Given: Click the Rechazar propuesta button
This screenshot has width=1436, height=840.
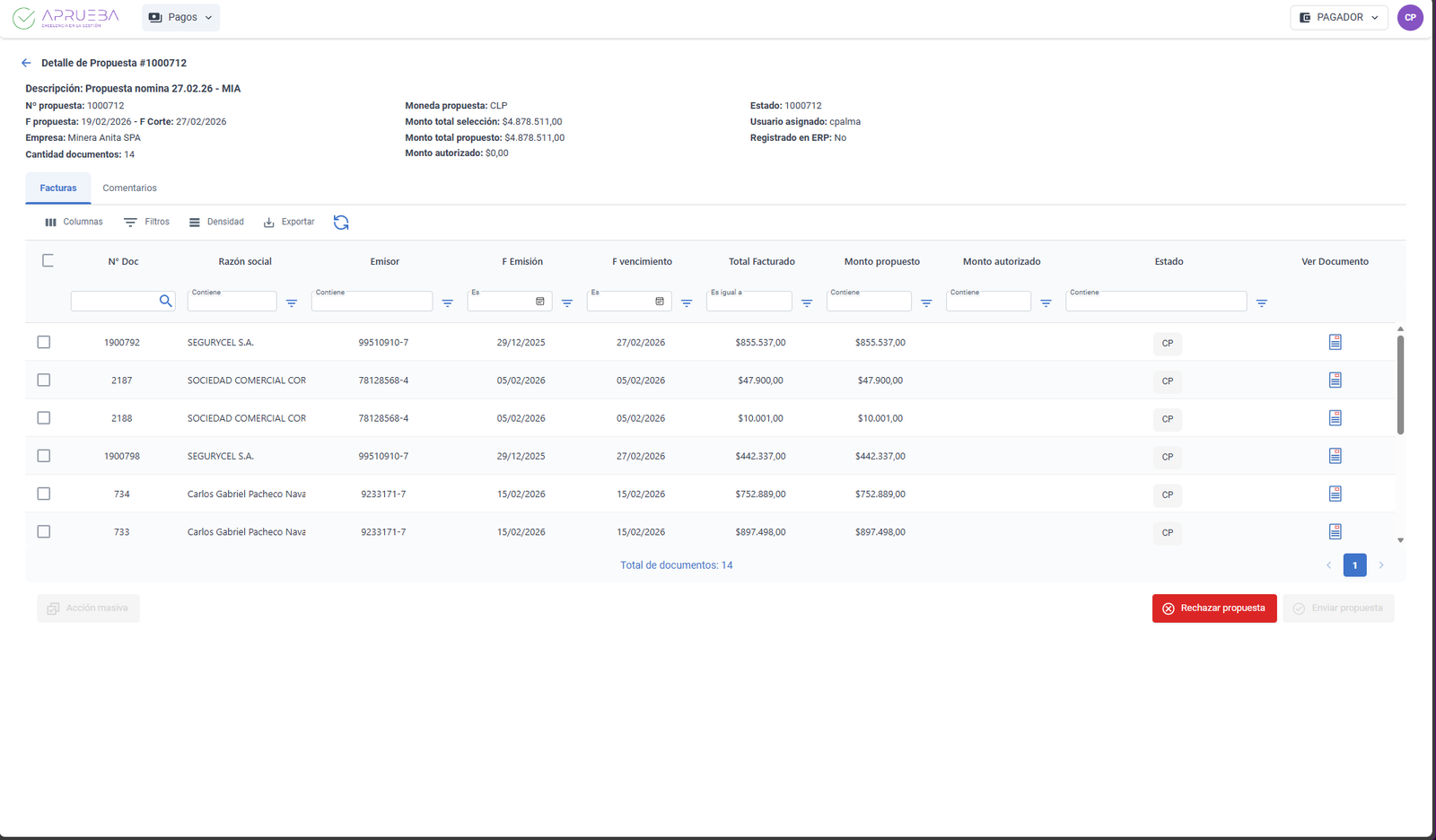Looking at the screenshot, I should click(1213, 608).
